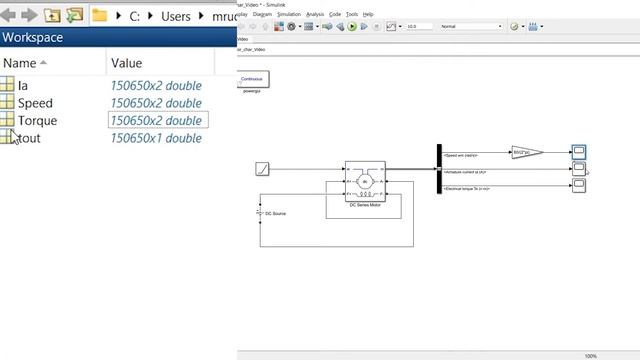Open the Simulation menu
Screen dimensions: 640x360
(x=289, y=14)
